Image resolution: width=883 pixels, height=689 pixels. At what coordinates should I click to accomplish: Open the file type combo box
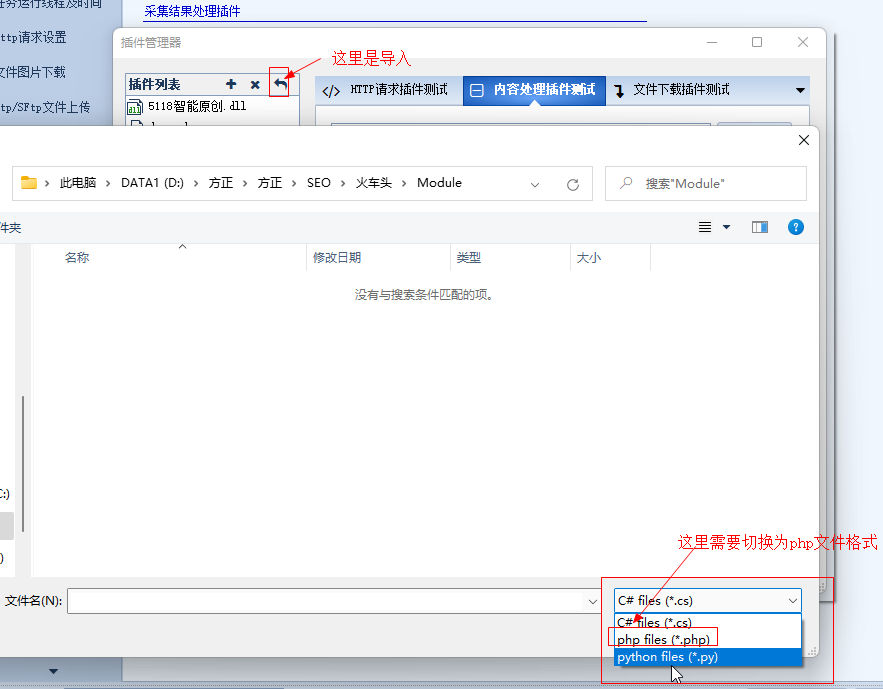(708, 601)
